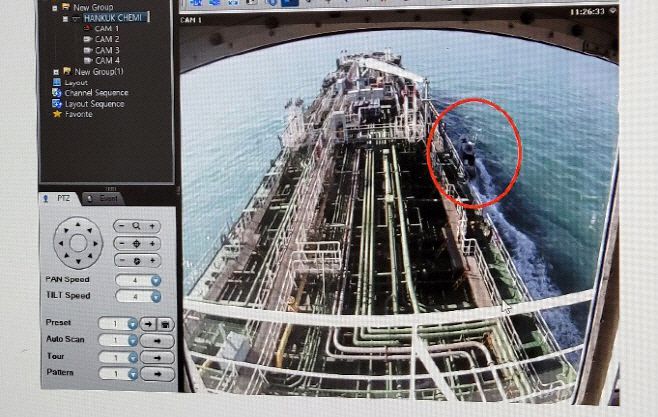Click iris plus button
658x417 pixels.
[x=153, y=261]
